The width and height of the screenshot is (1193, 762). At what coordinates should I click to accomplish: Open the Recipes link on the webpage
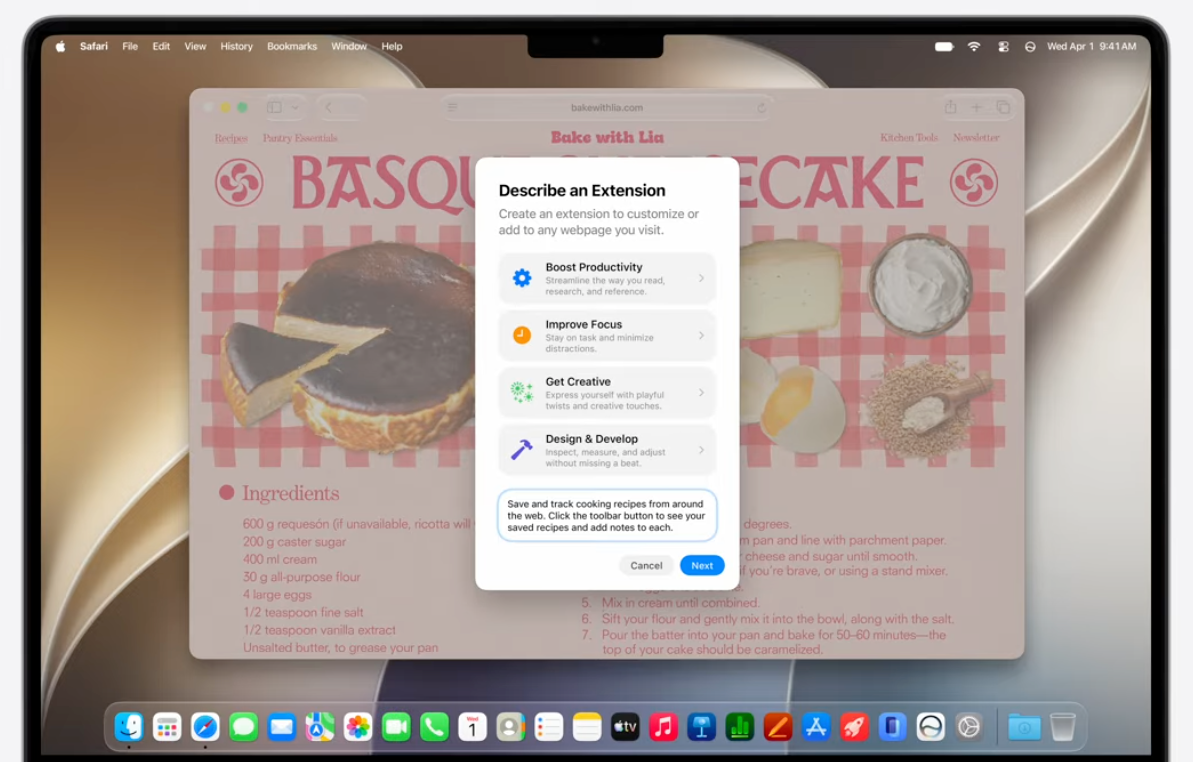pyautogui.click(x=231, y=138)
